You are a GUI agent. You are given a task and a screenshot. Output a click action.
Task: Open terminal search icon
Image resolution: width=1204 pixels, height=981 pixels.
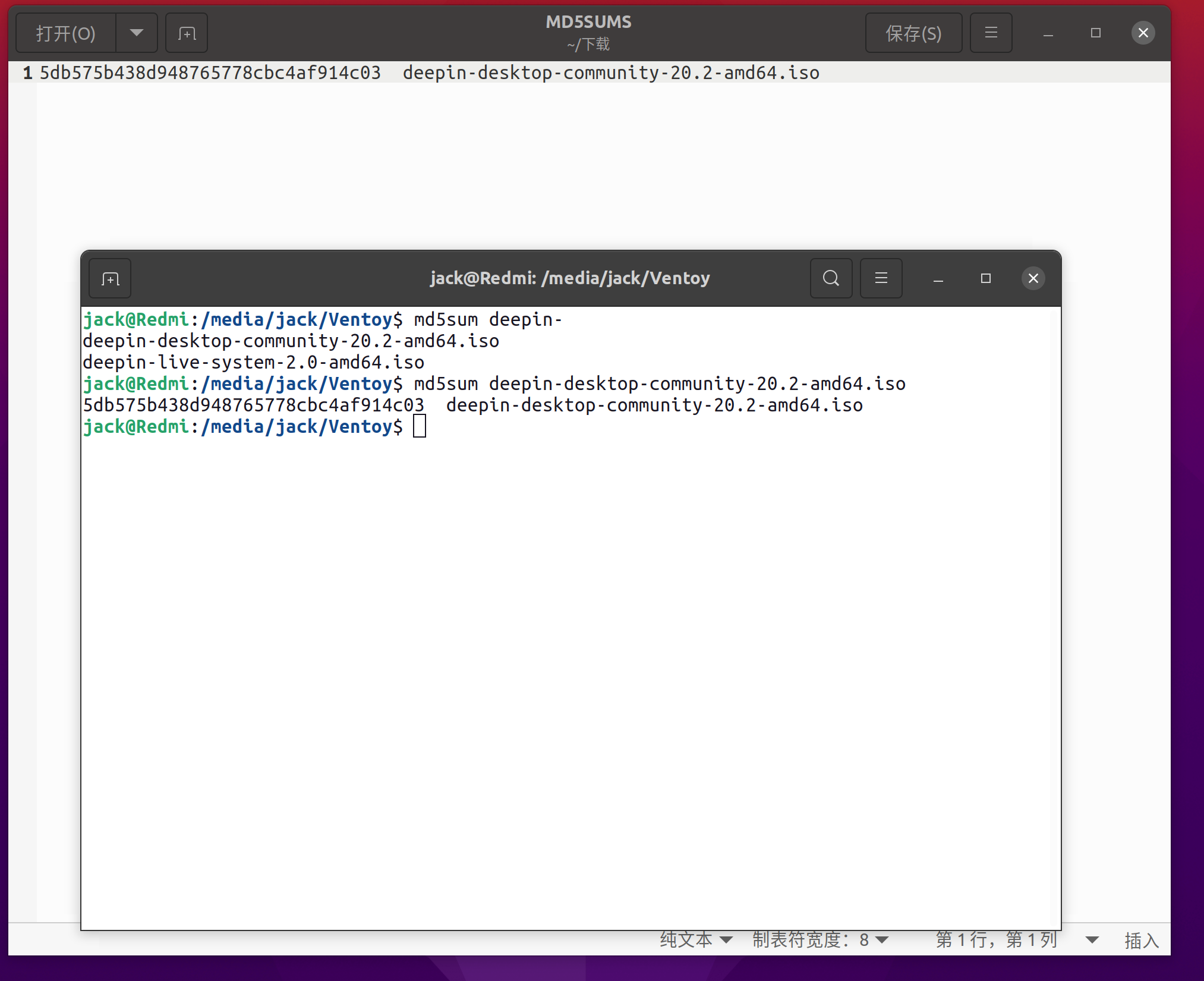tap(831, 278)
